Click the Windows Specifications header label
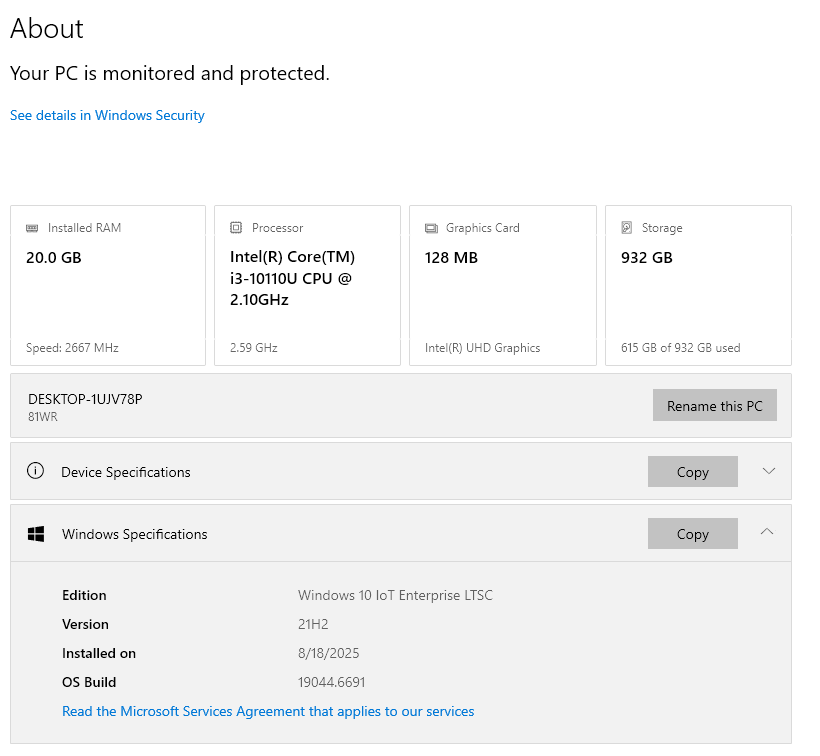This screenshot has height=756, width=820. pyautogui.click(x=134, y=534)
